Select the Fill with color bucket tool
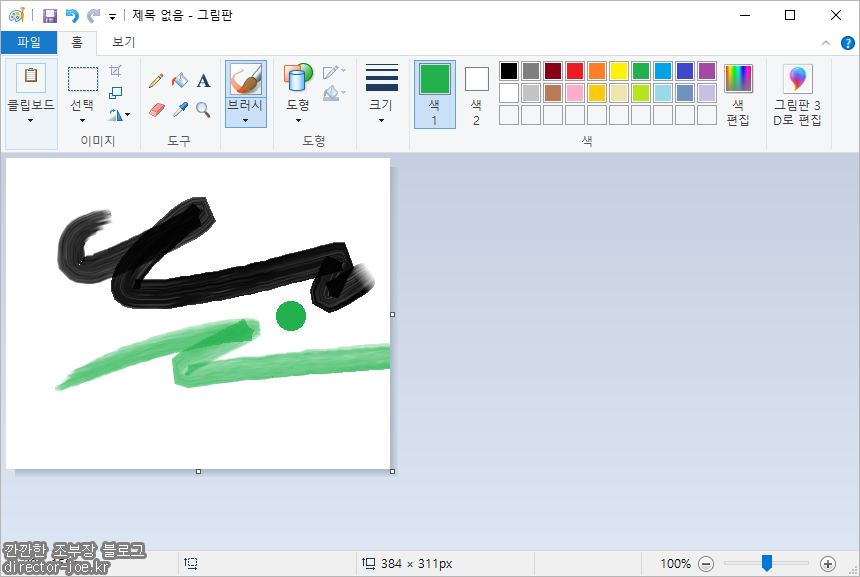Screen dimensions: 860x577 click(180, 81)
